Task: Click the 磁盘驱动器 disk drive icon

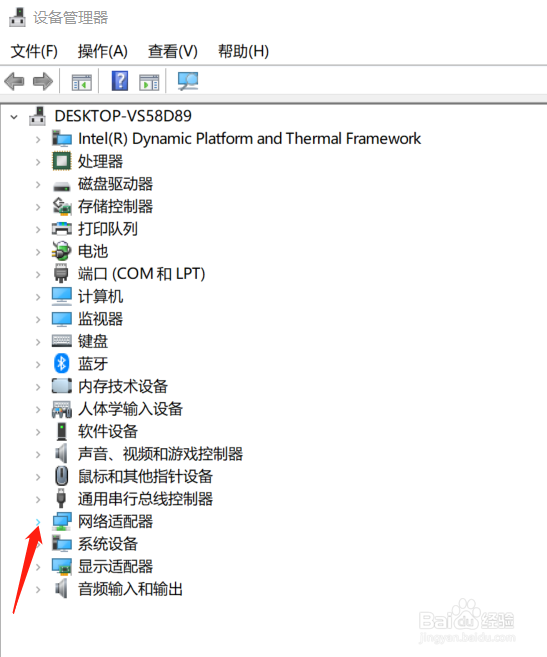Action: [62, 185]
